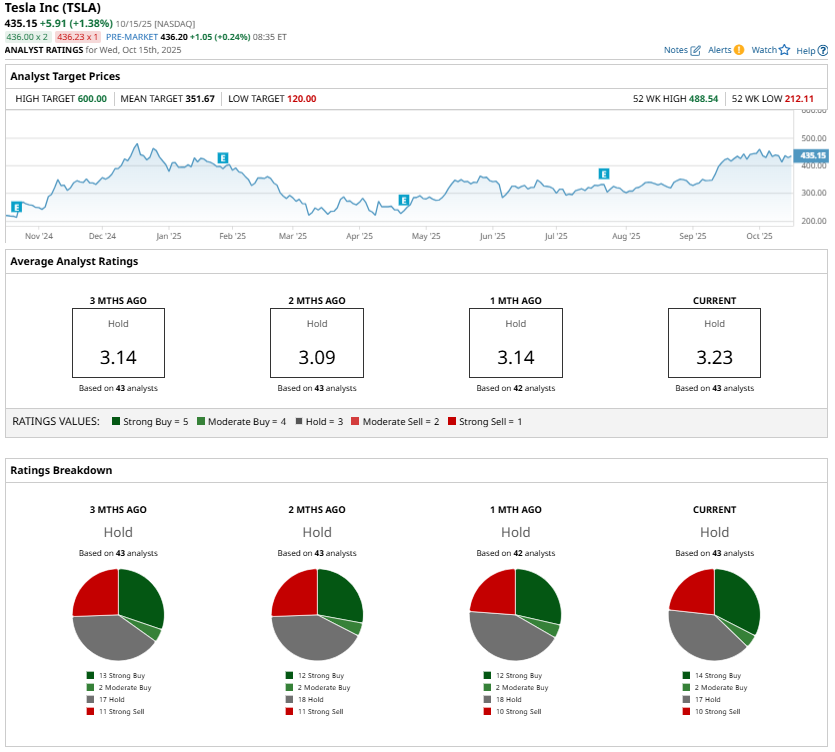This screenshot has height=752, width=835.
Task: Click the orange Alerts exclamation icon
Action: [739, 50]
